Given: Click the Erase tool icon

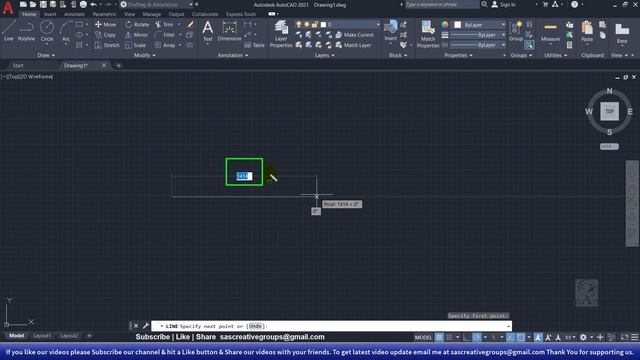Looking at the screenshot, I should click(190, 24).
